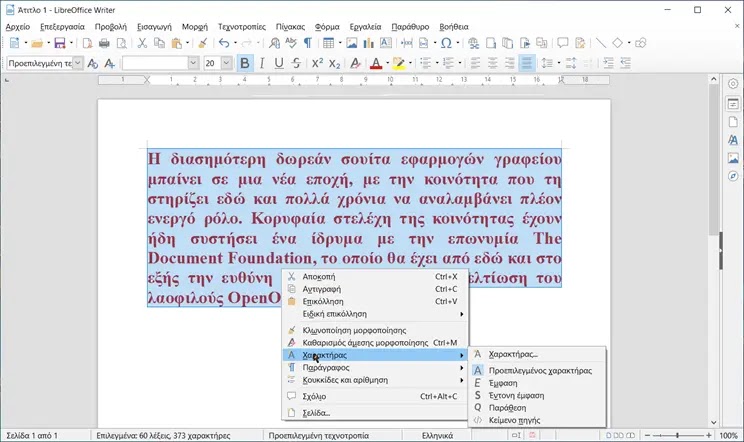Toggle Strikethrough formatting button
The image size is (744, 442).
pyautogui.click(x=296, y=63)
